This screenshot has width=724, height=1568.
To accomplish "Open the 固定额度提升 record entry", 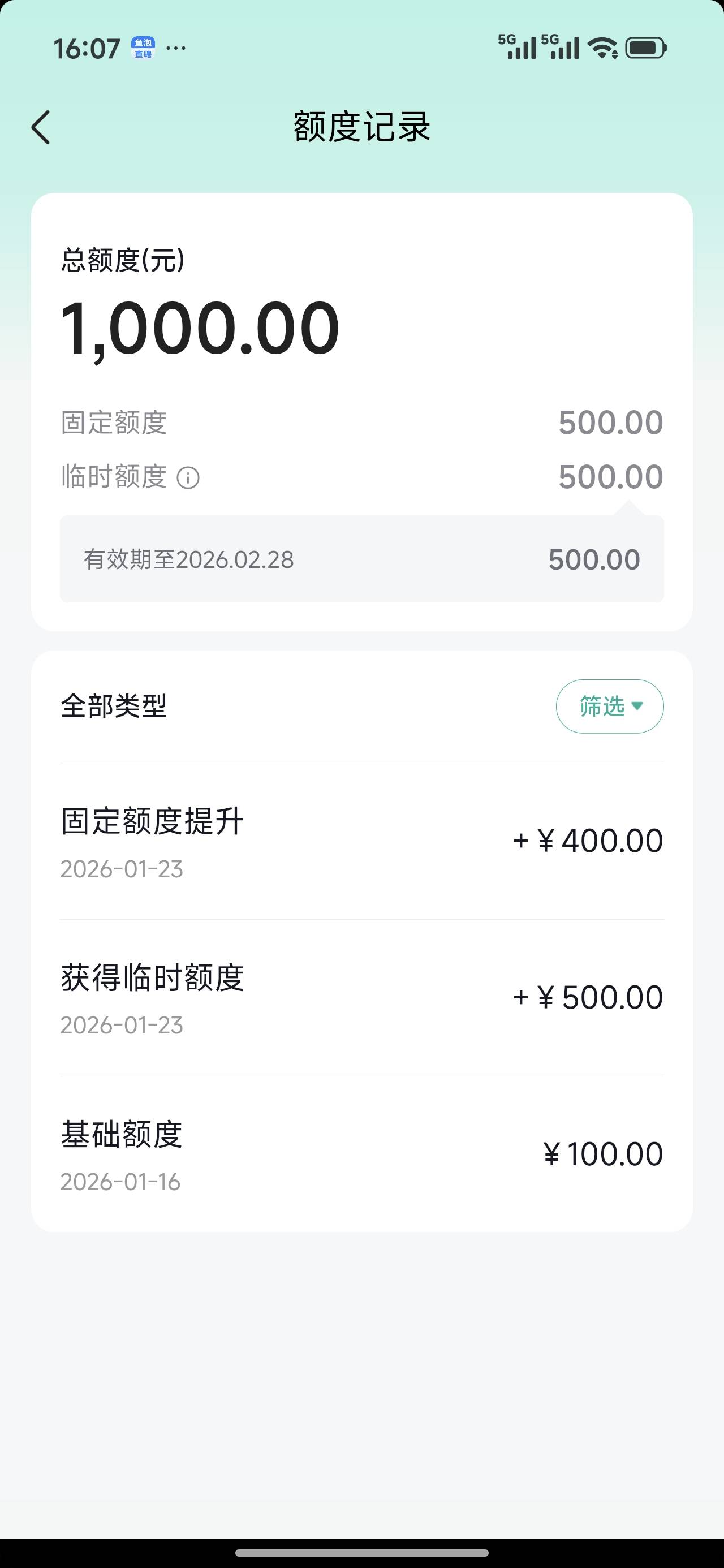I will (361, 841).
